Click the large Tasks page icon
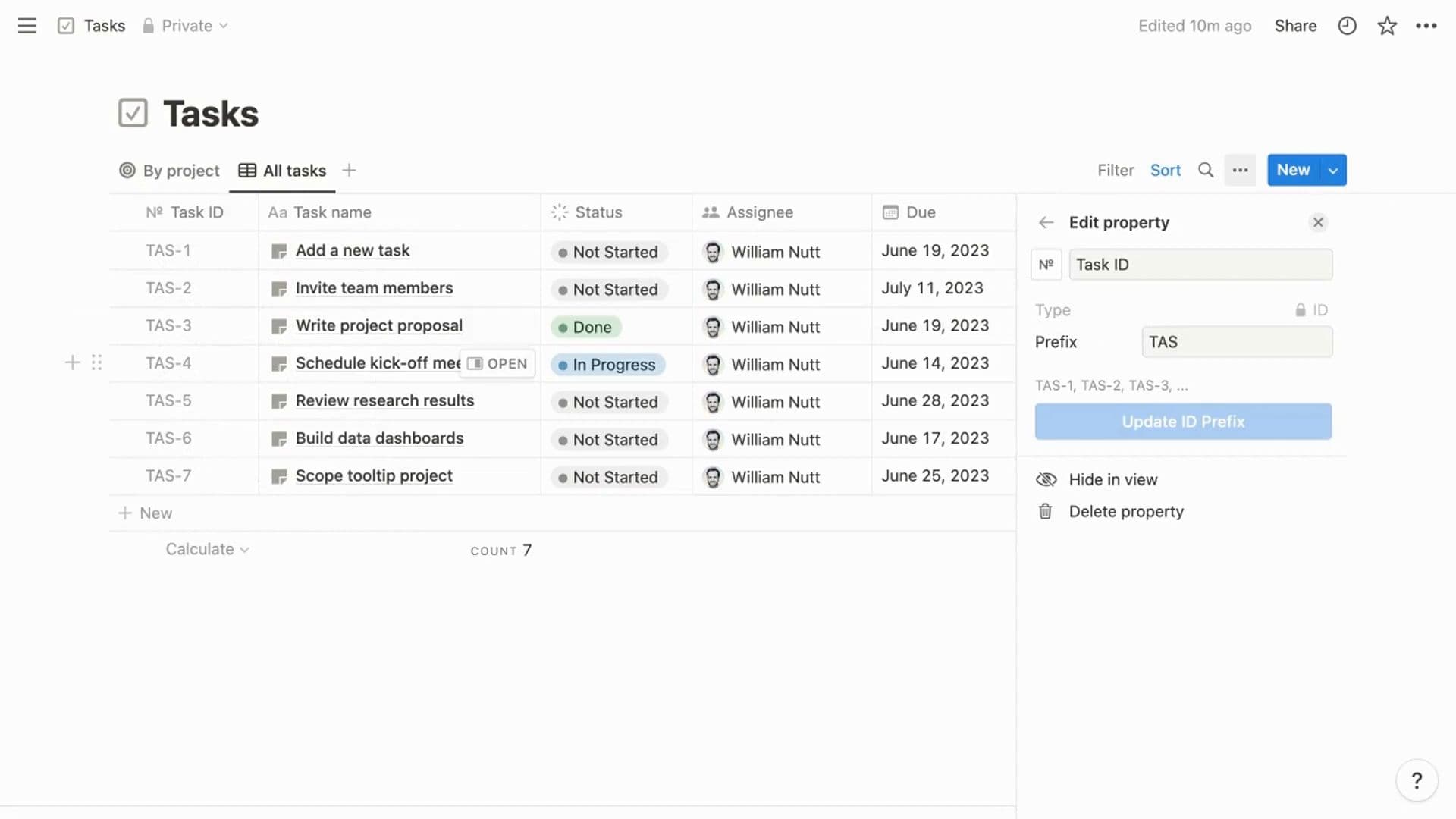The image size is (1456, 819). 133,113
